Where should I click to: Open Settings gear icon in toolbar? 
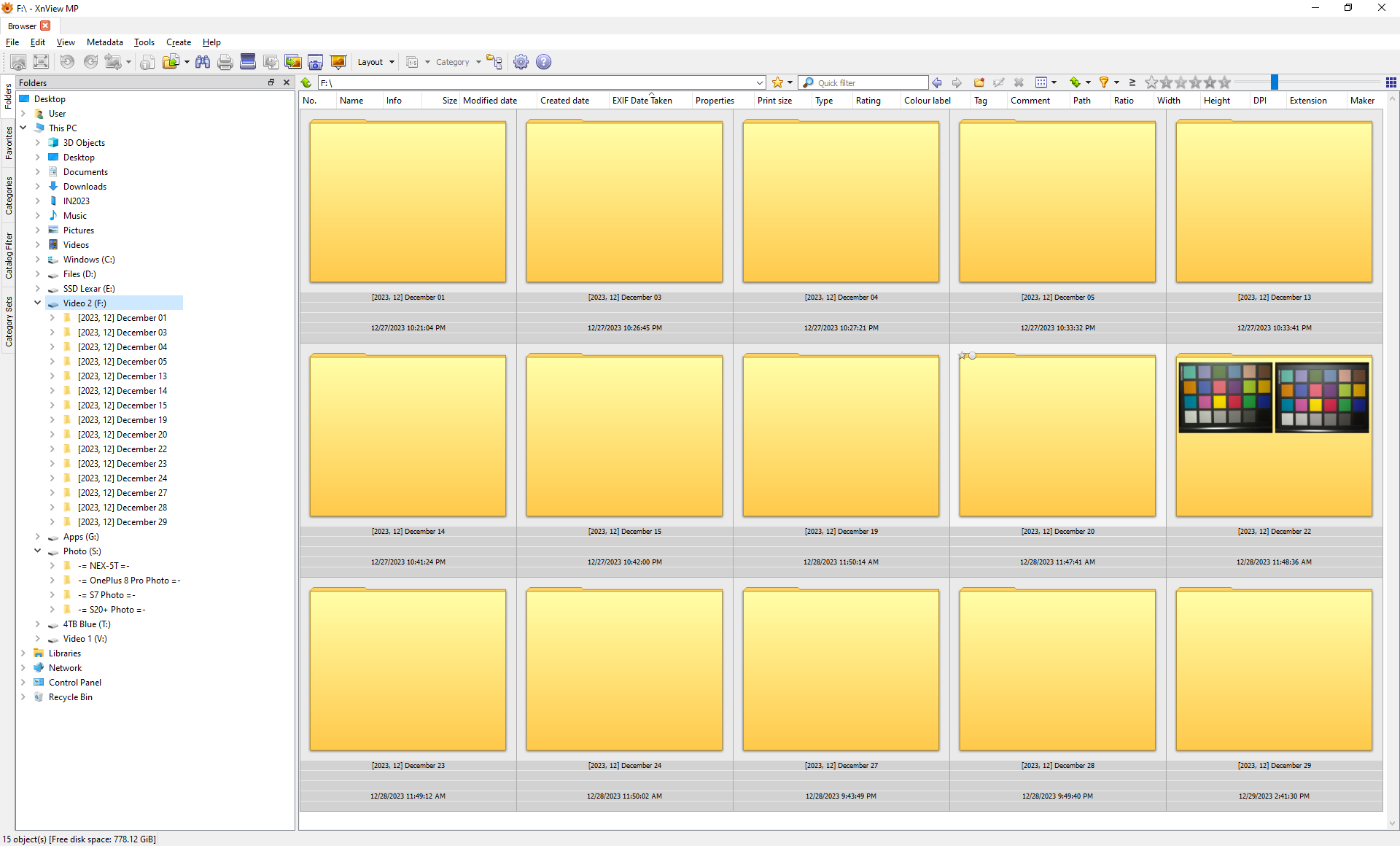521,62
